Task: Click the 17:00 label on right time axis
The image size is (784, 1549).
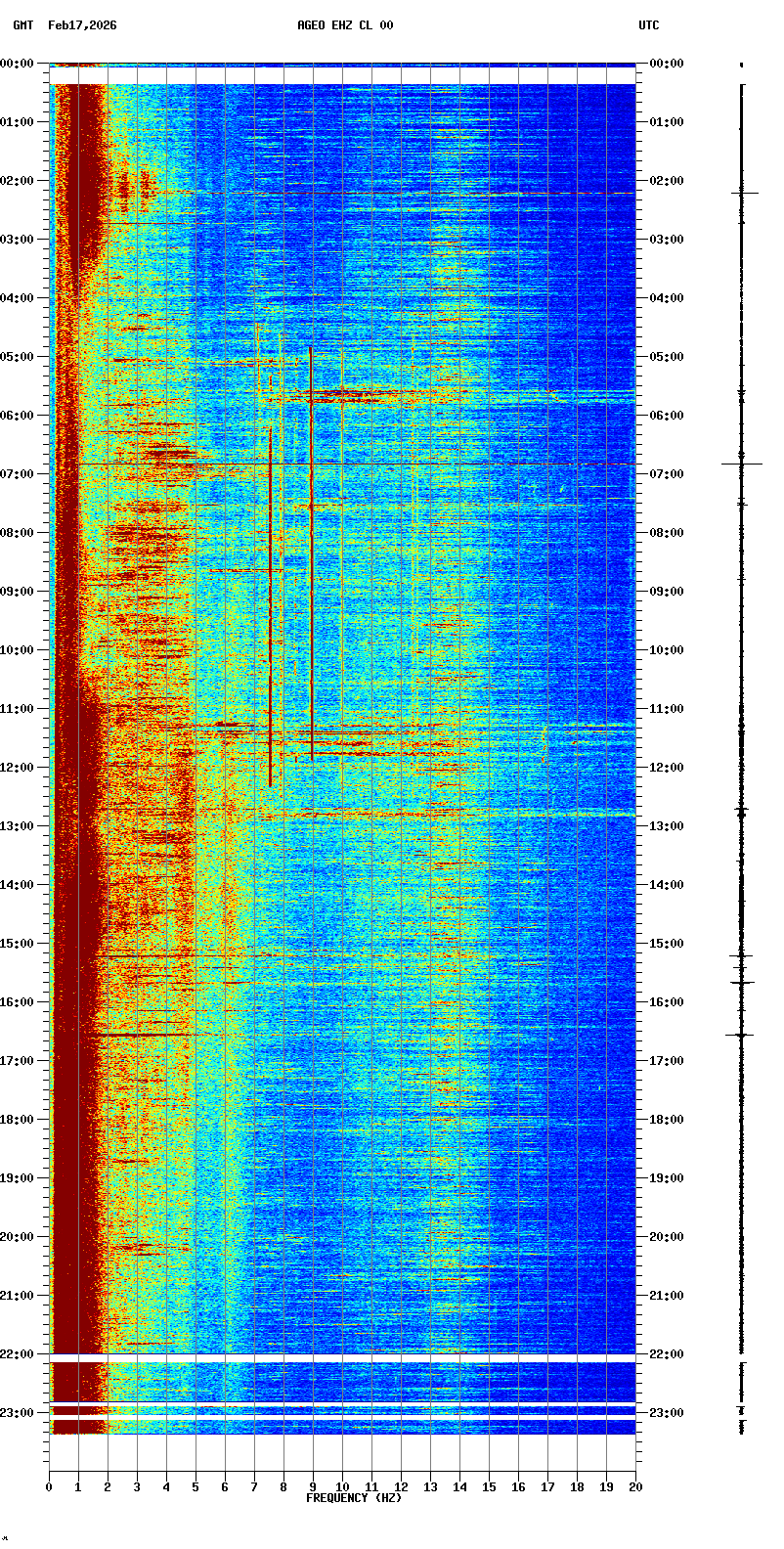Action: coord(667,1061)
